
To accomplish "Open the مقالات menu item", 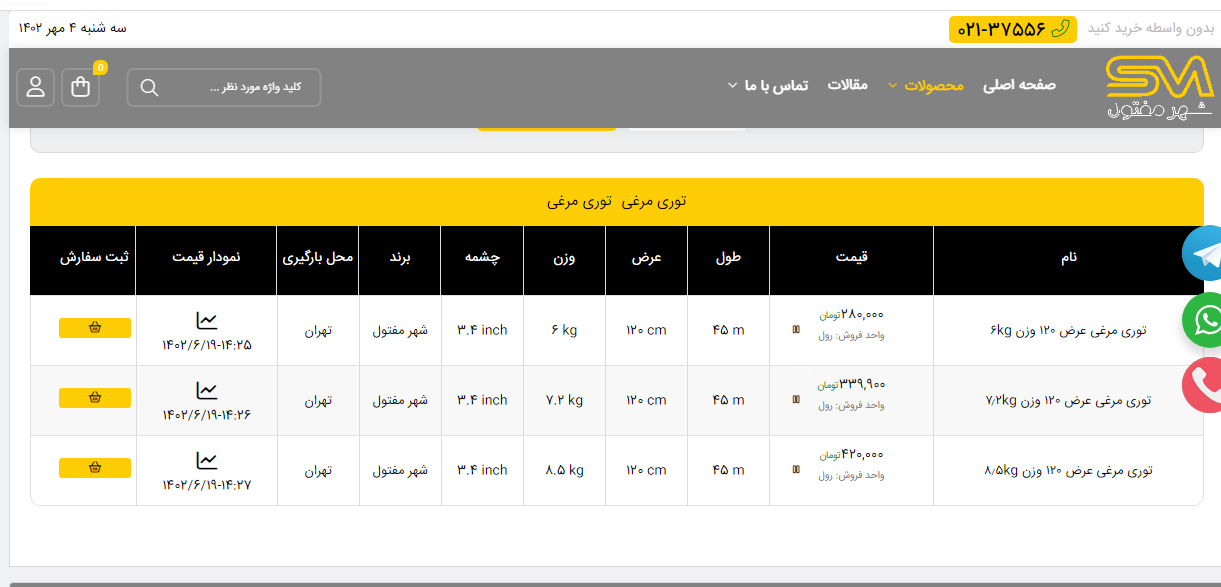I will coord(847,85).
